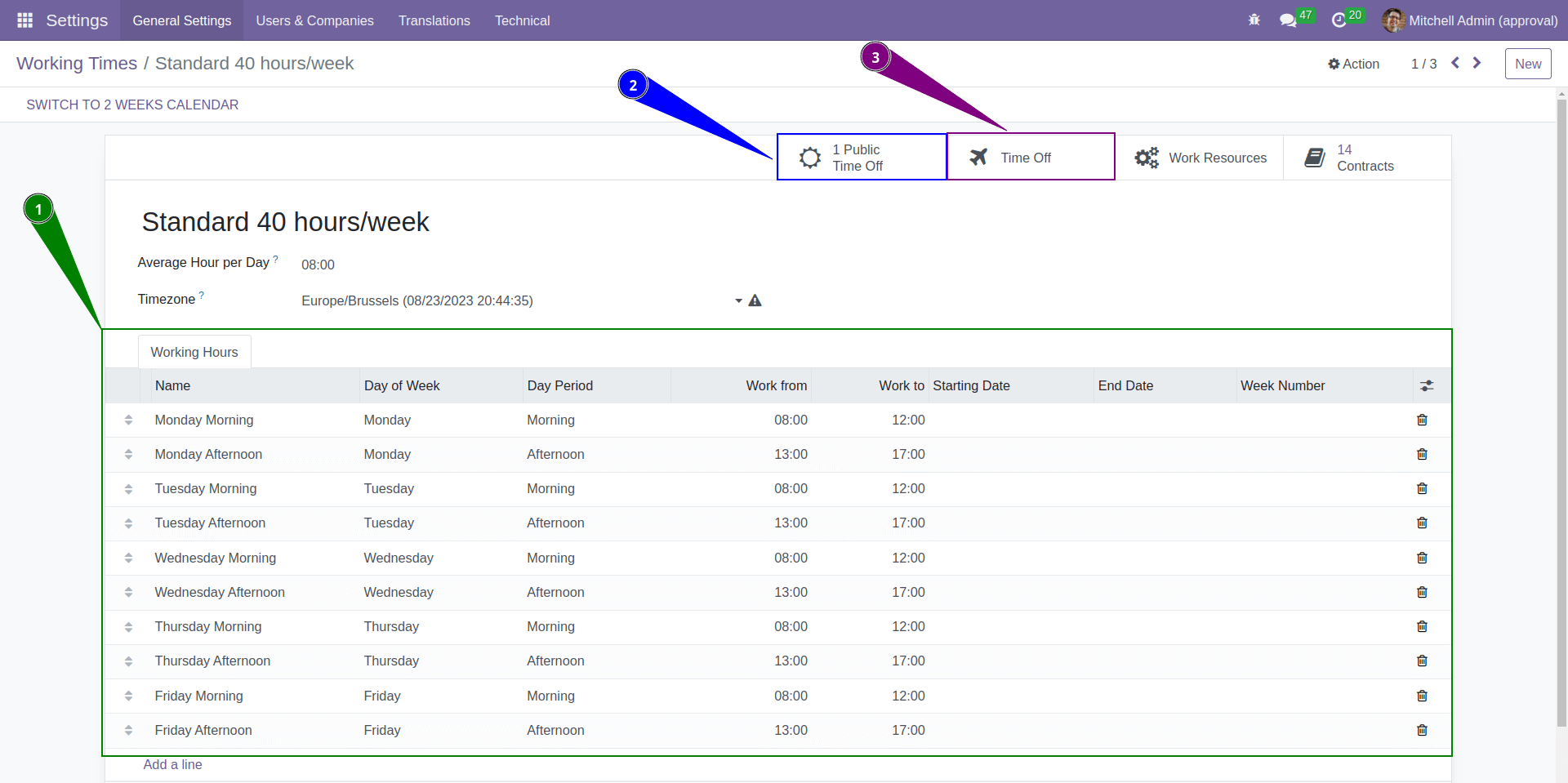Click trash icon for Friday Afternoon

point(1422,730)
